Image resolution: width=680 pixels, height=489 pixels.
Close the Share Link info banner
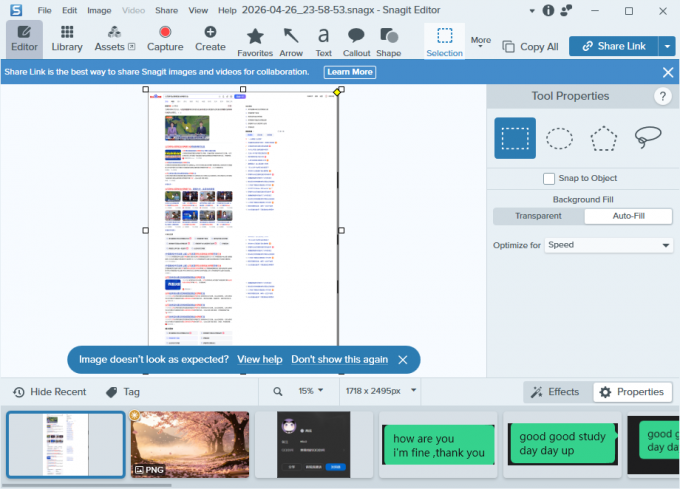(668, 72)
